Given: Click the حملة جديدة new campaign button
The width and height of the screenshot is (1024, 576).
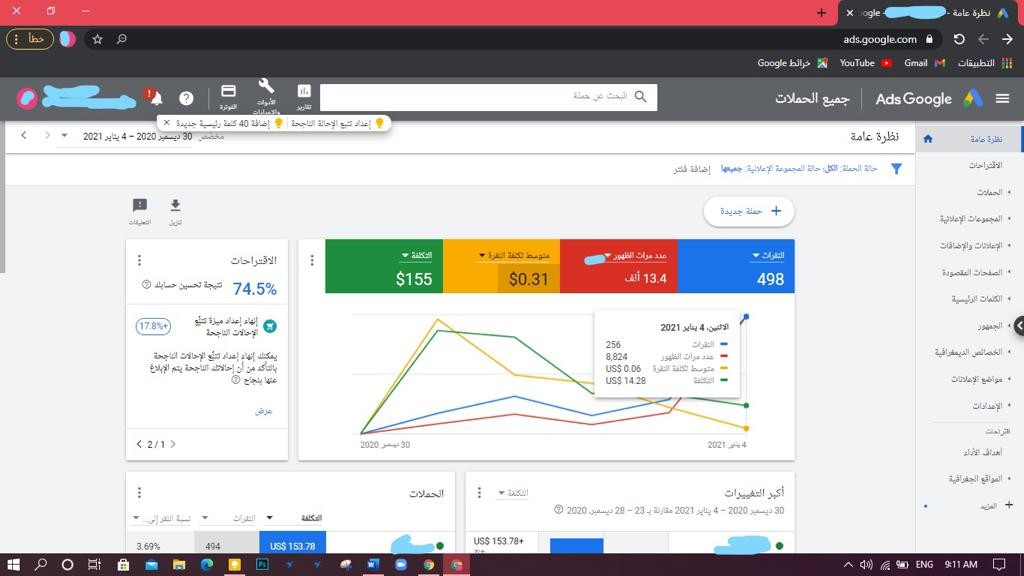Looking at the screenshot, I should tap(749, 212).
